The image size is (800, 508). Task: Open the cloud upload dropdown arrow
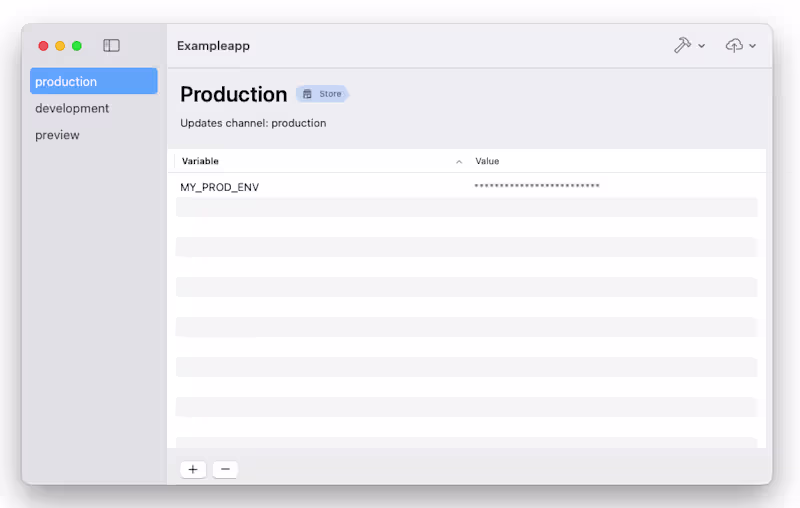tap(753, 46)
